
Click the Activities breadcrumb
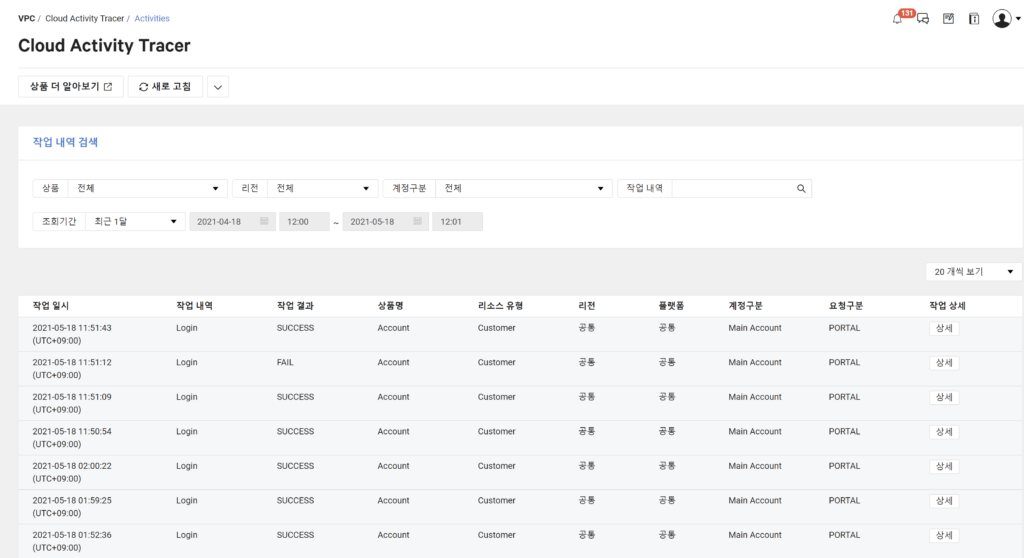coord(152,18)
